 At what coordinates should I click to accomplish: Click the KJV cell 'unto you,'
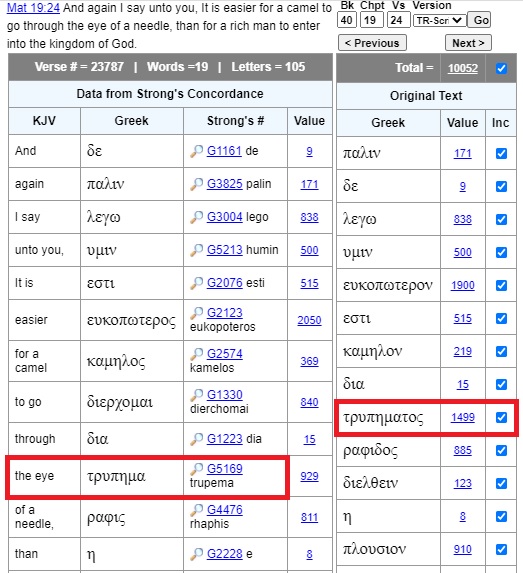point(44,250)
